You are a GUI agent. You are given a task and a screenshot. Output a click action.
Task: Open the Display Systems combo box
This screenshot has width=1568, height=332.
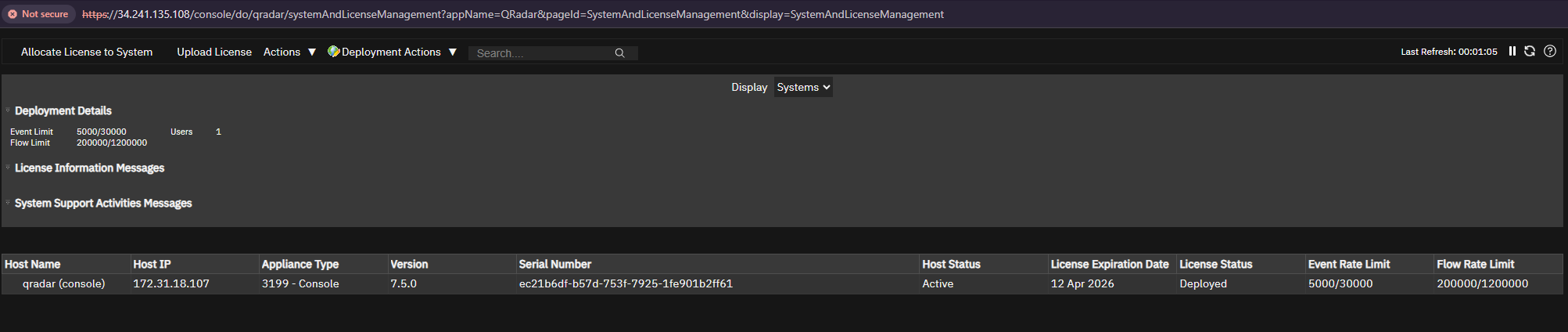coord(803,87)
